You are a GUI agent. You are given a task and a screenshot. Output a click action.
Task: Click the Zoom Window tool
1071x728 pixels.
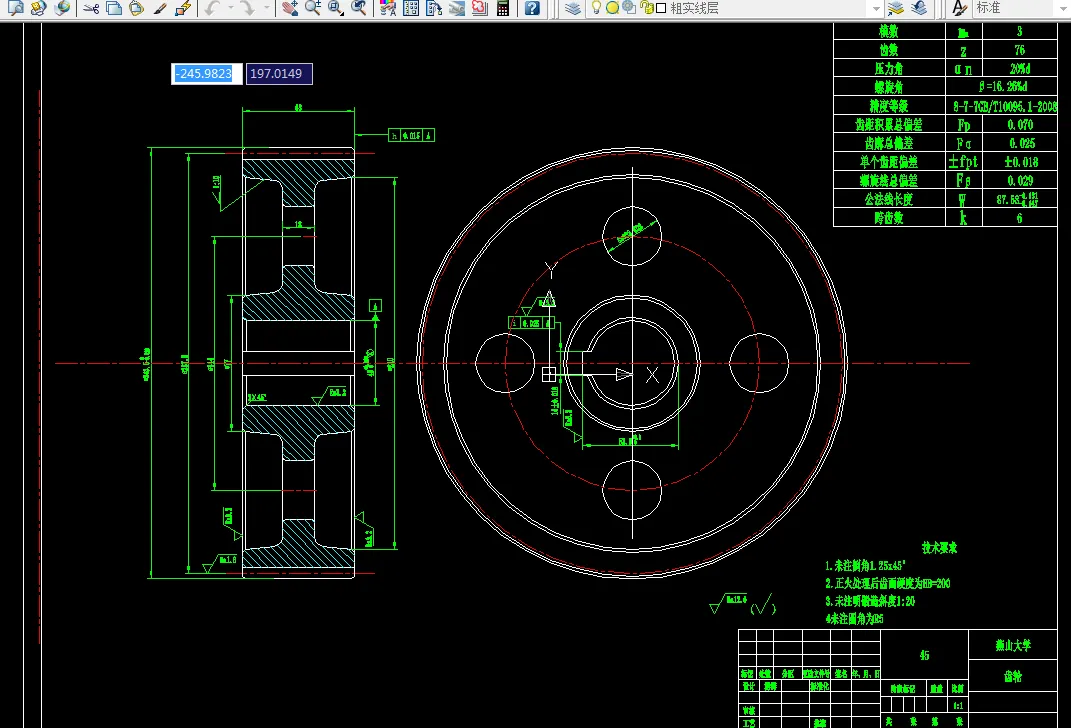(335, 8)
